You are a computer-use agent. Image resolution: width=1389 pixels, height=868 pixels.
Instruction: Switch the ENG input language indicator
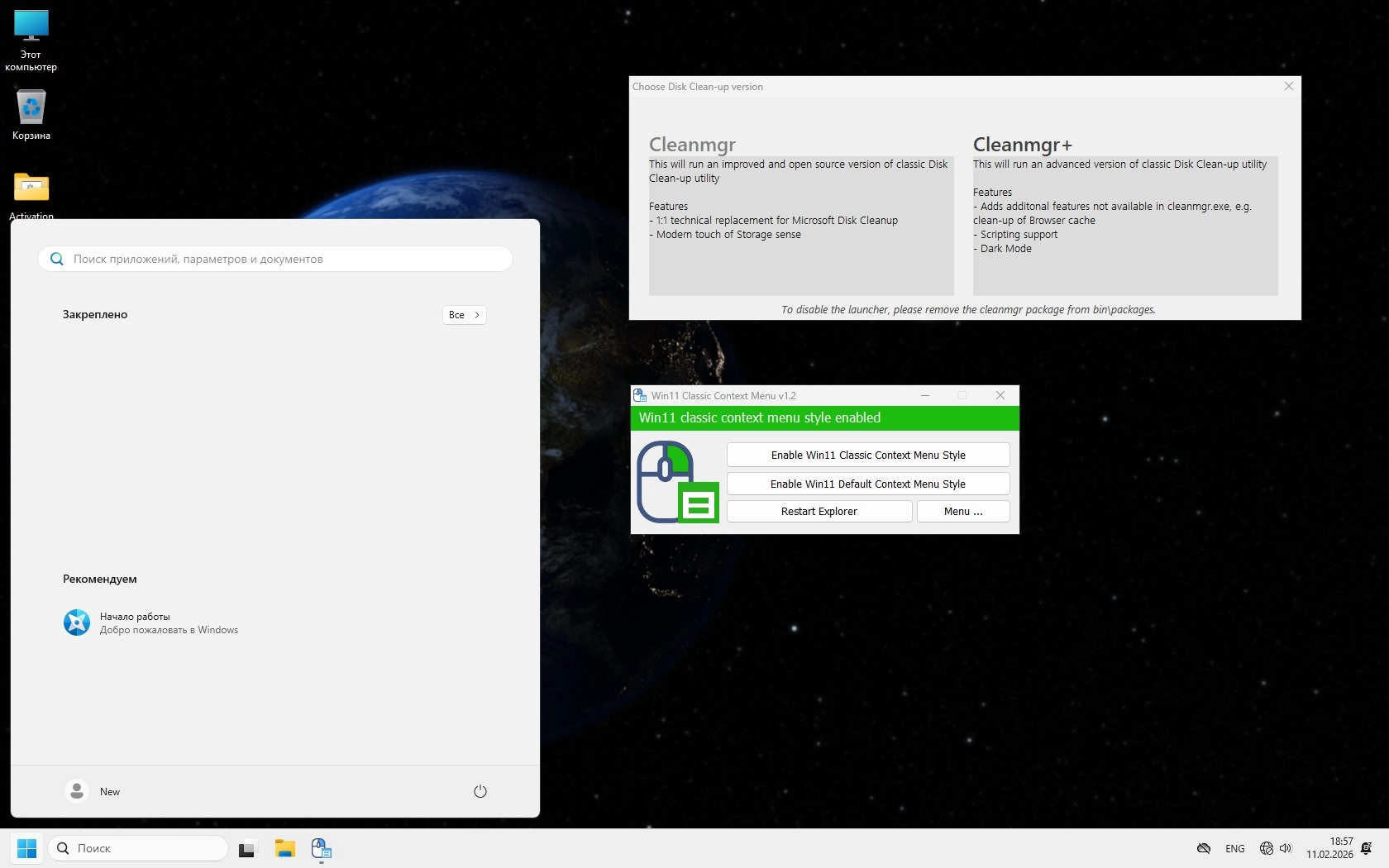[x=1235, y=849]
